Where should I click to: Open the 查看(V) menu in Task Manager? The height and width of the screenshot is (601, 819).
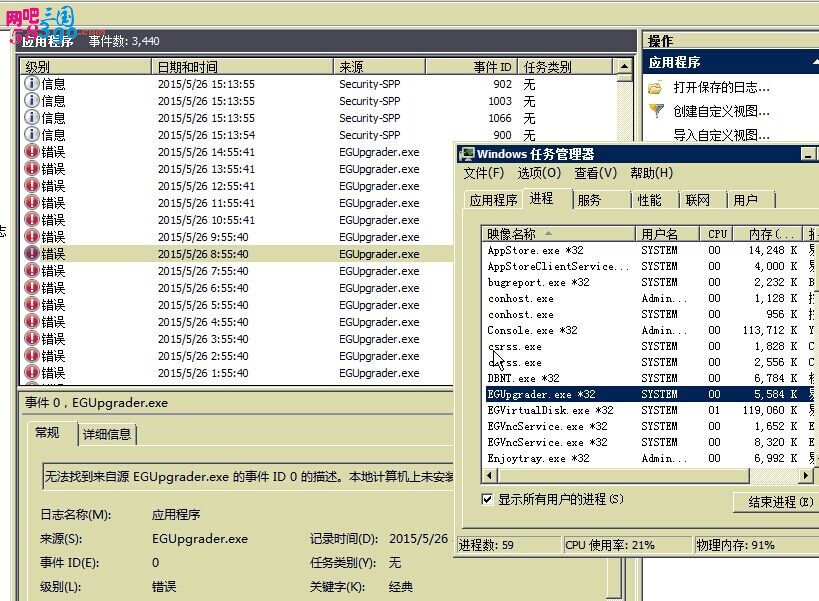tap(595, 173)
